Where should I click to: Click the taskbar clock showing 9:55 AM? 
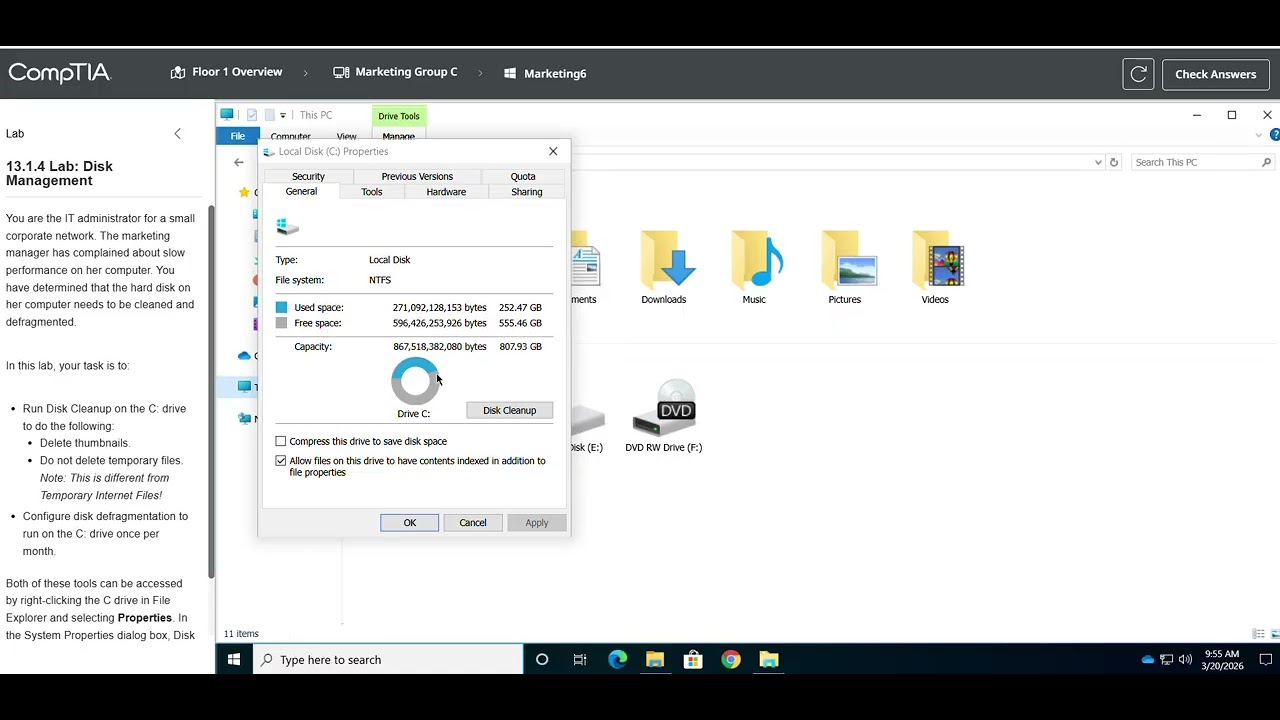click(x=1222, y=660)
